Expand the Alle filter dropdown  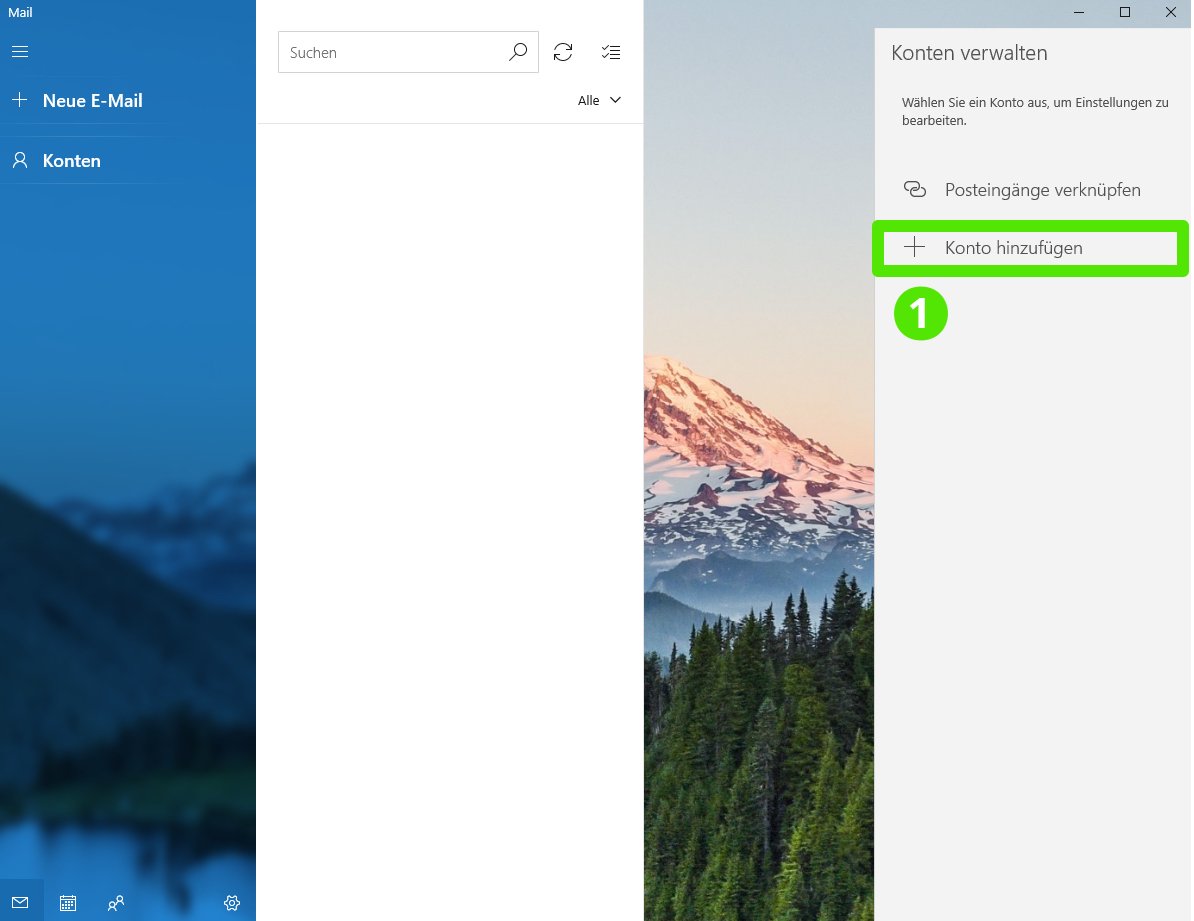[x=599, y=100]
